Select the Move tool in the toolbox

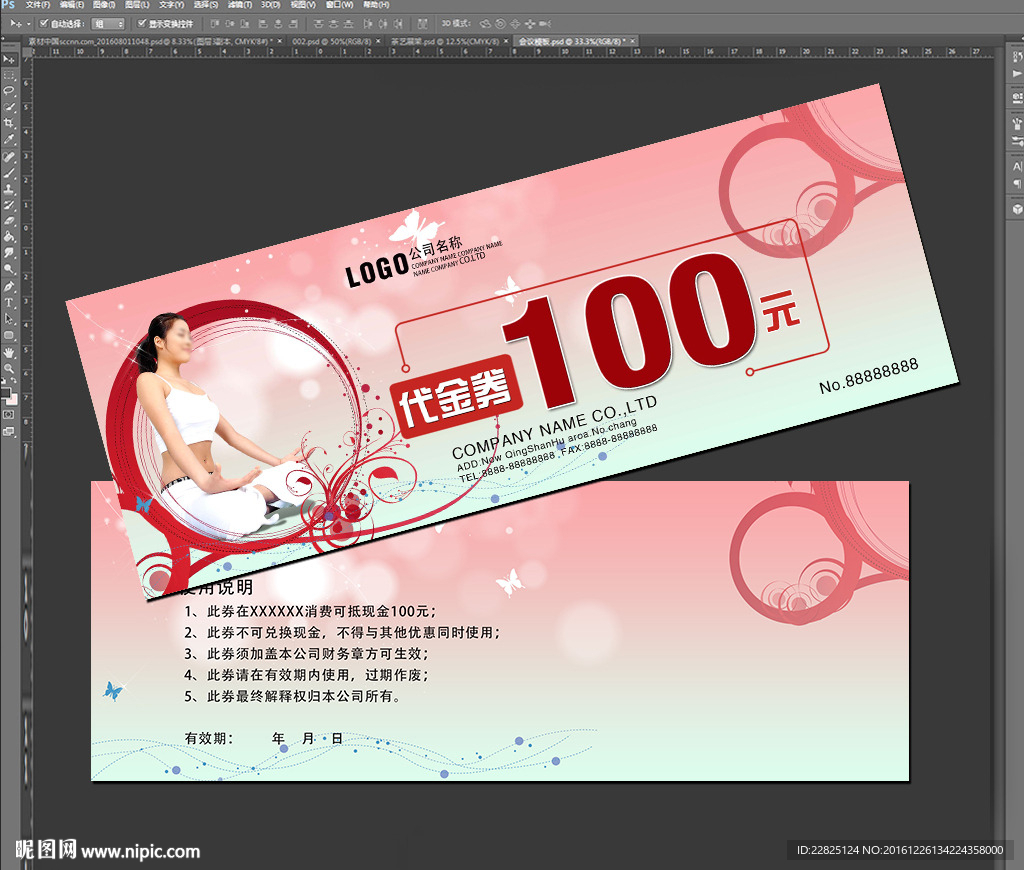coord(9,59)
